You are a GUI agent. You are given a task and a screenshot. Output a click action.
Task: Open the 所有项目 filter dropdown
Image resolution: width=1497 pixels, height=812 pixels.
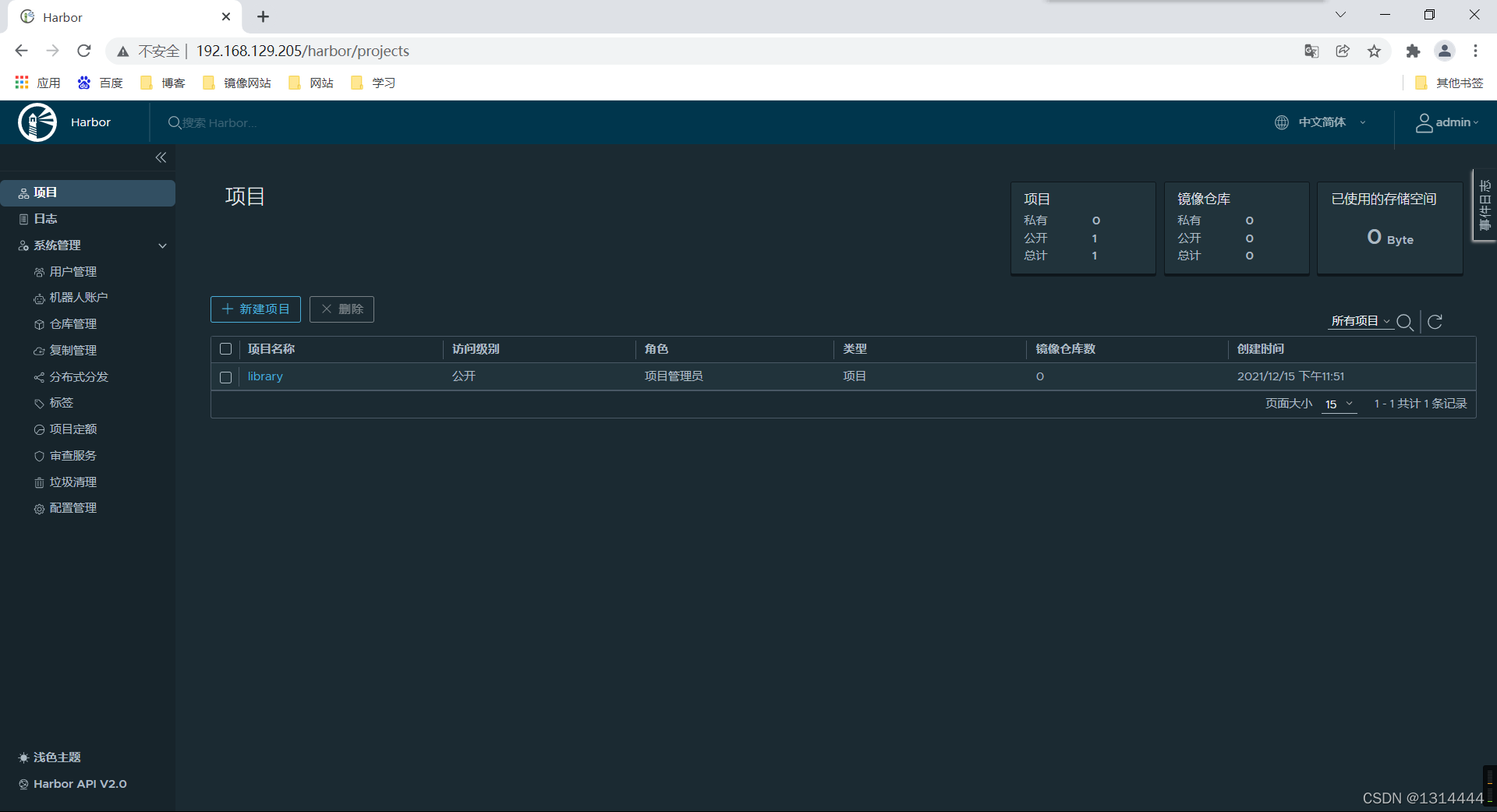click(1361, 321)
